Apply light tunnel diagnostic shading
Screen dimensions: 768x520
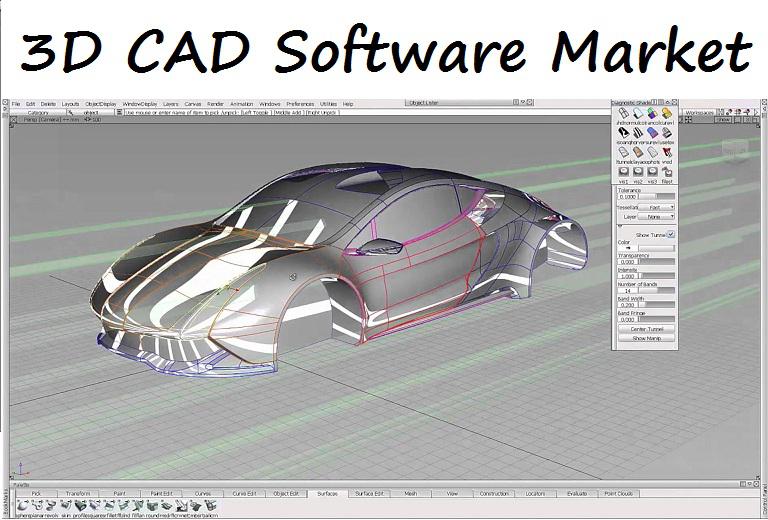623,152
